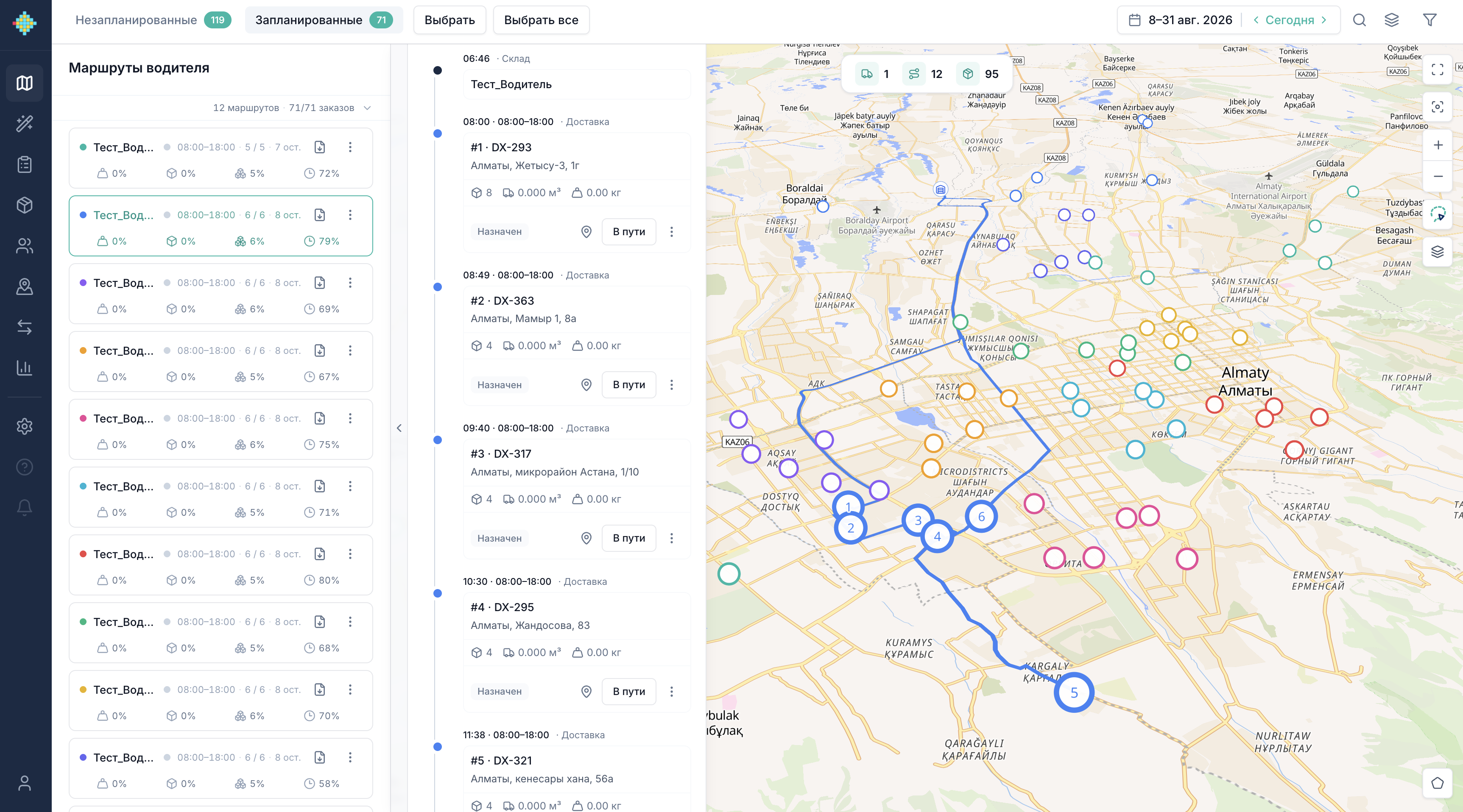Open the map view in the sidebar
This screenshot has height=812, width=1463.
[x=25, y=83]
